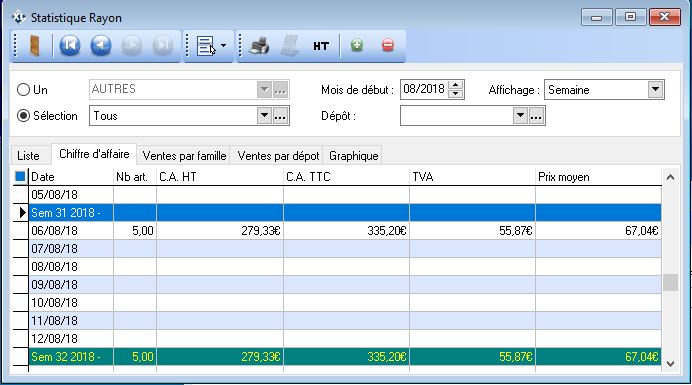This screenshot has width=692, height=385.
Task: Select the Un radio button
Action: [23, 90]
